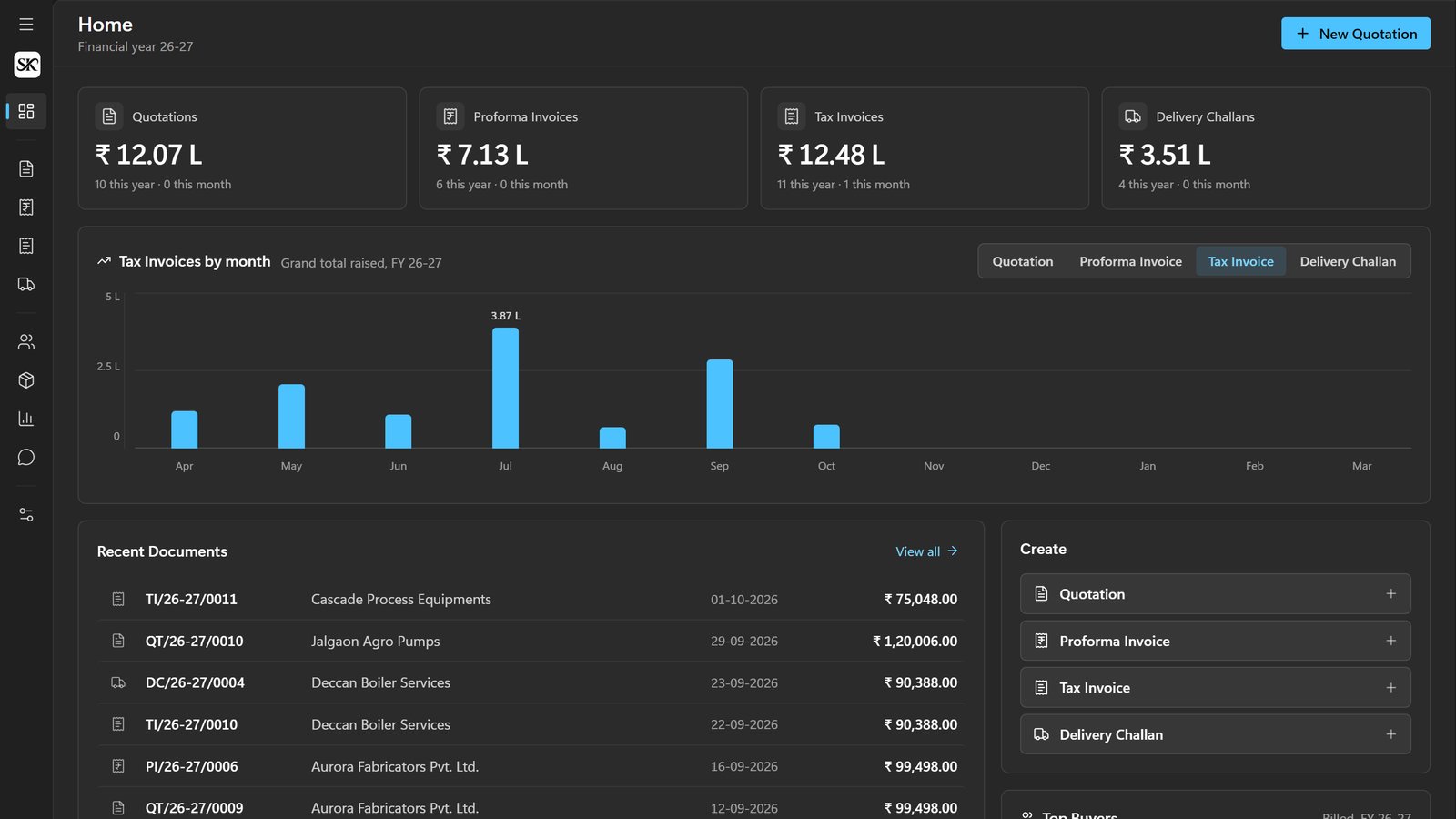Click the ₹ 1,20,006.00 amount
1456x819 pixels.
915,642
